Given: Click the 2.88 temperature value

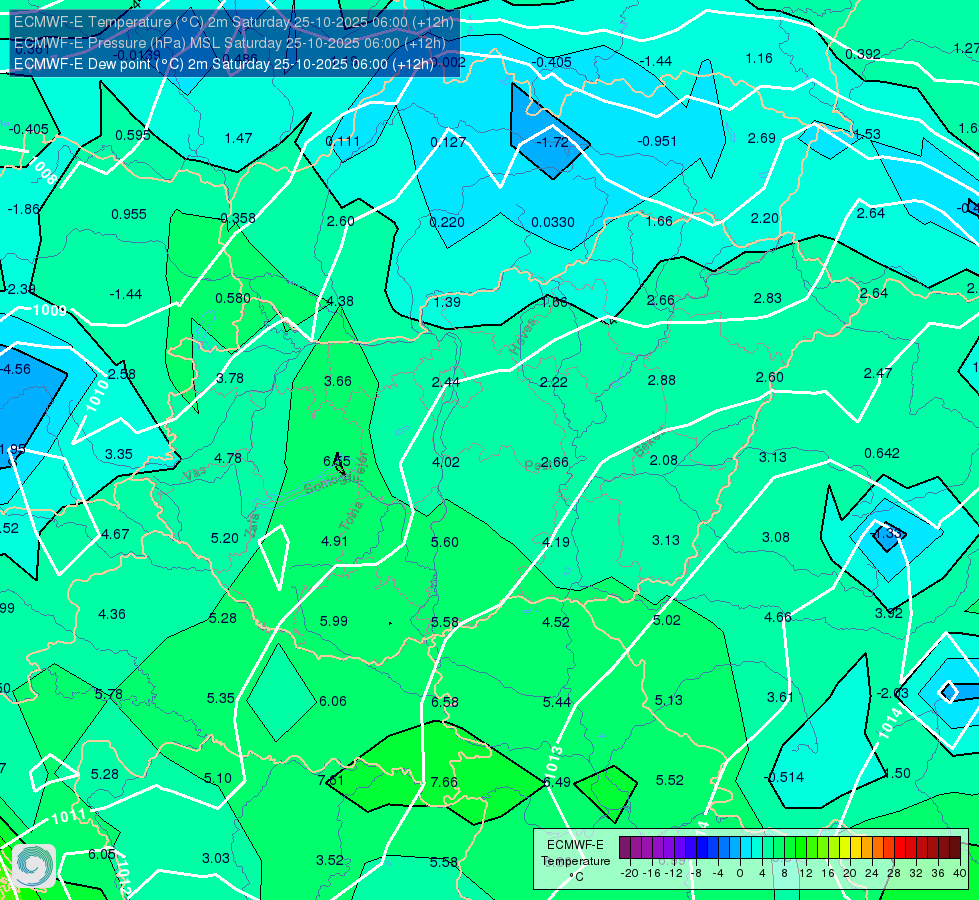Looking at the screenshot, I should (x=662, y=380).
